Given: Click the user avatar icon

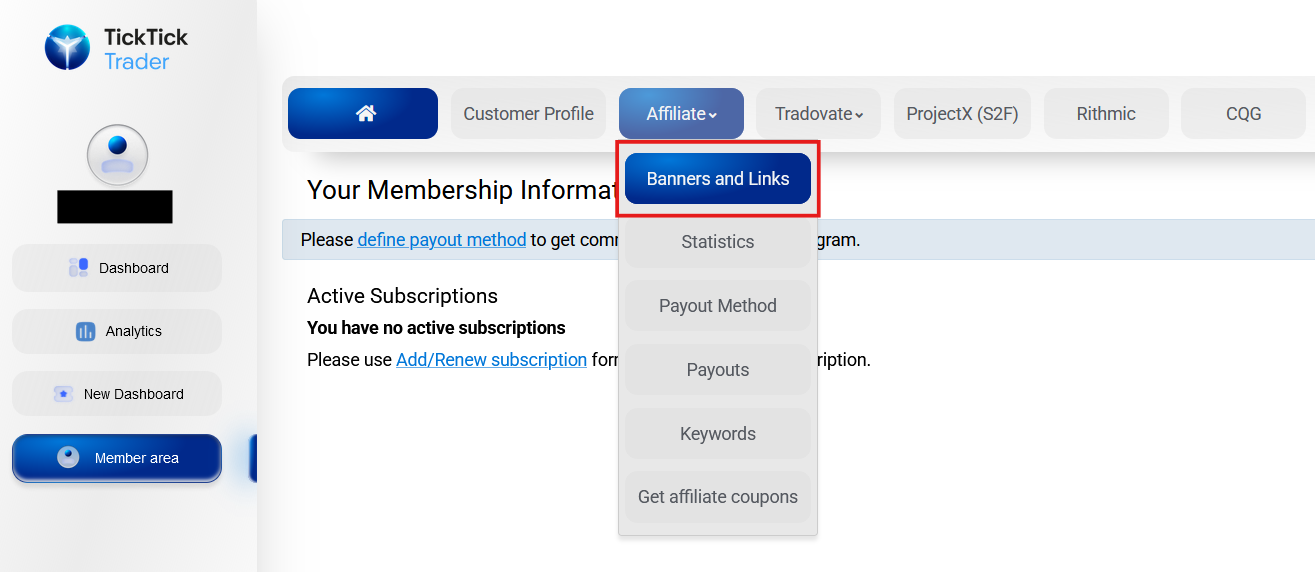Looking at the screenshot, I should coord(118,154).
